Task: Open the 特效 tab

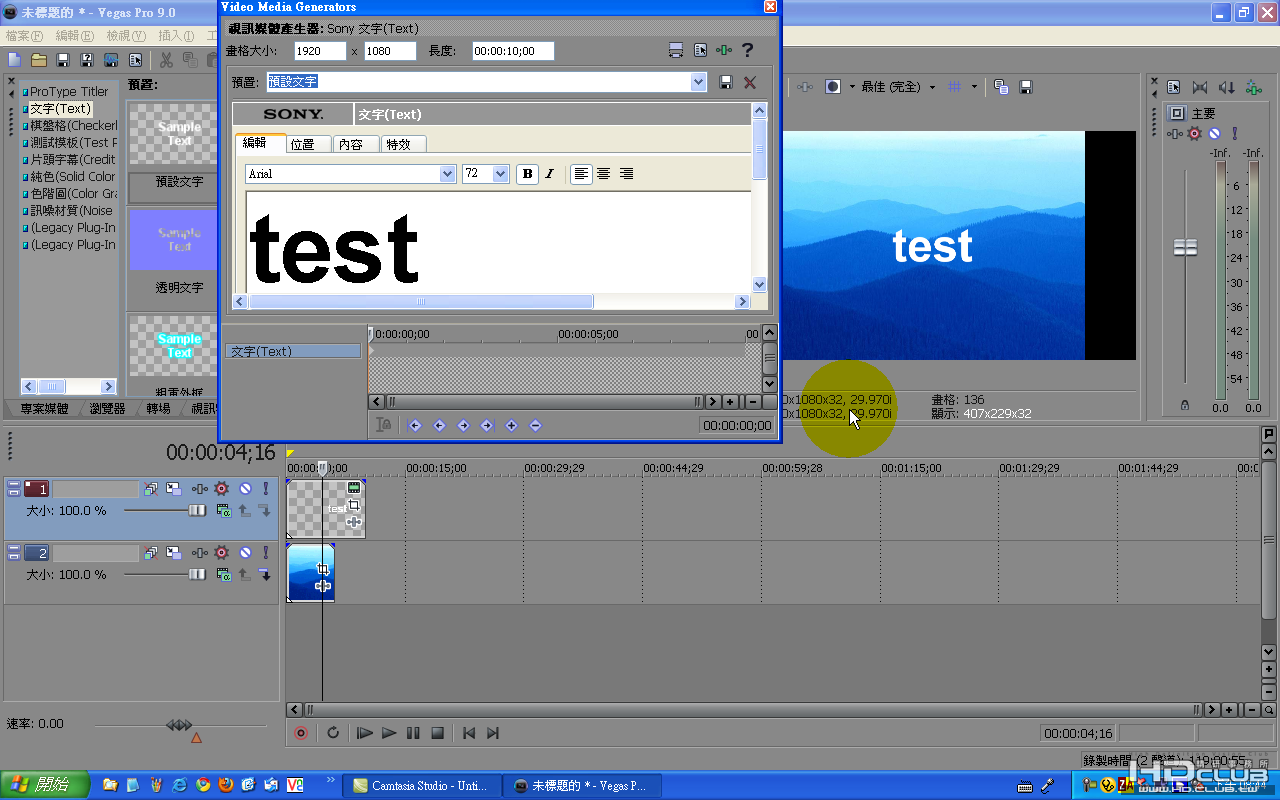Action: coord(403,144)
